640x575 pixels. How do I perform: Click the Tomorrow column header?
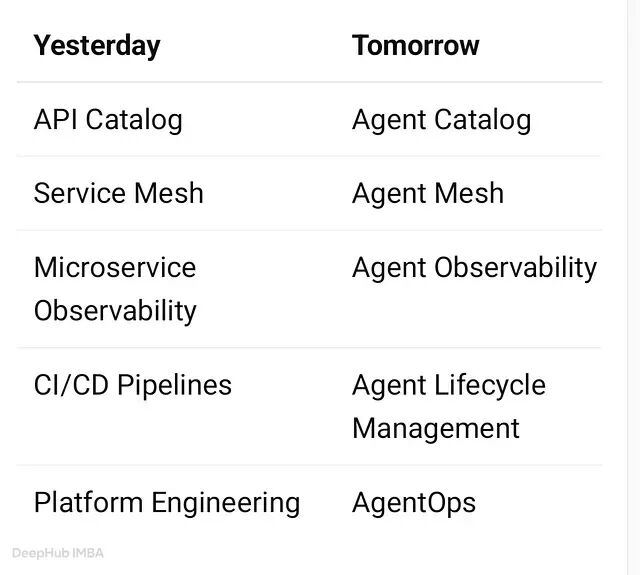(416, 45)
